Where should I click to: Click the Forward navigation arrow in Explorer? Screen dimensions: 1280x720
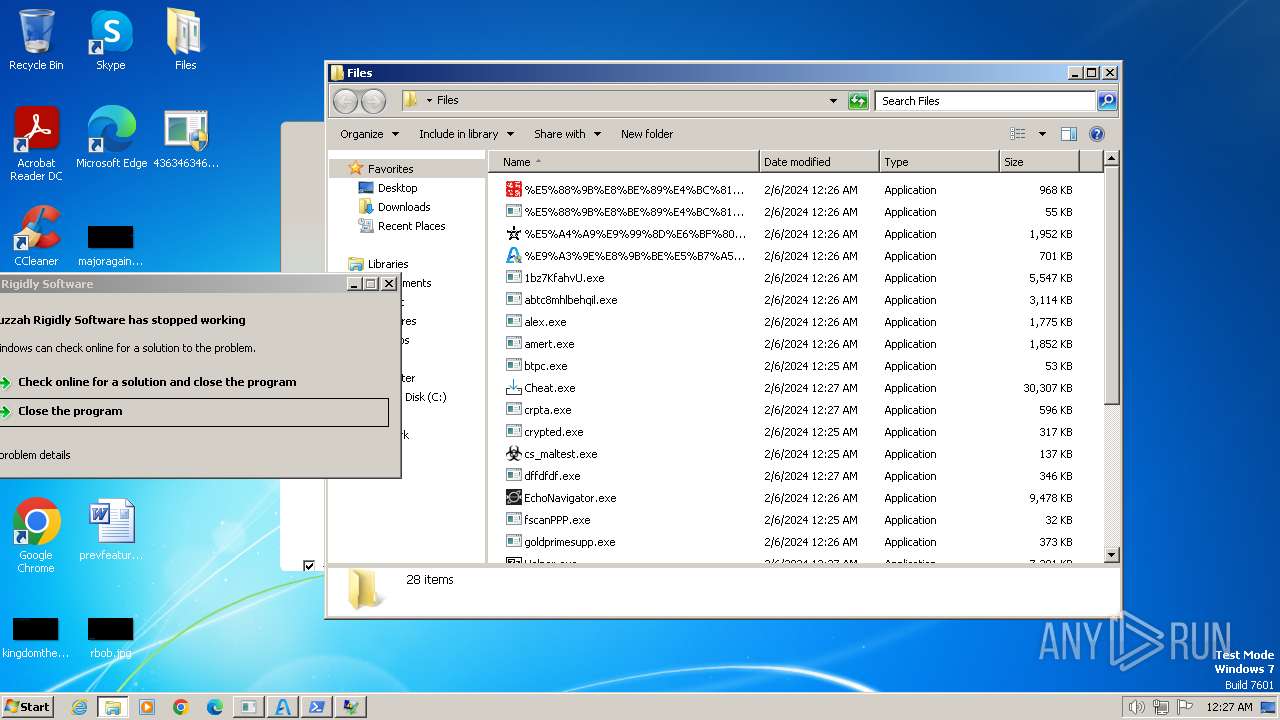(373, 100)
